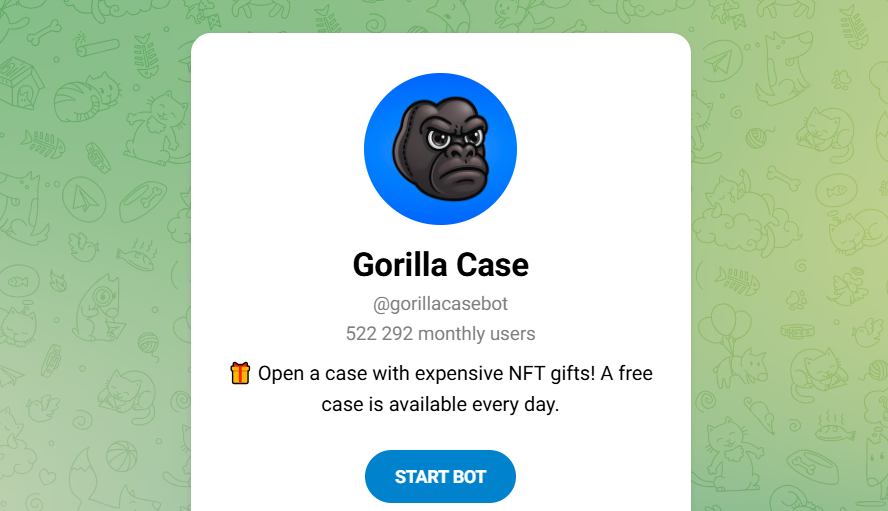Click the basketball doodle at bottom left
888x511 pixels.
pyautogui.click(x=122, y=457)
